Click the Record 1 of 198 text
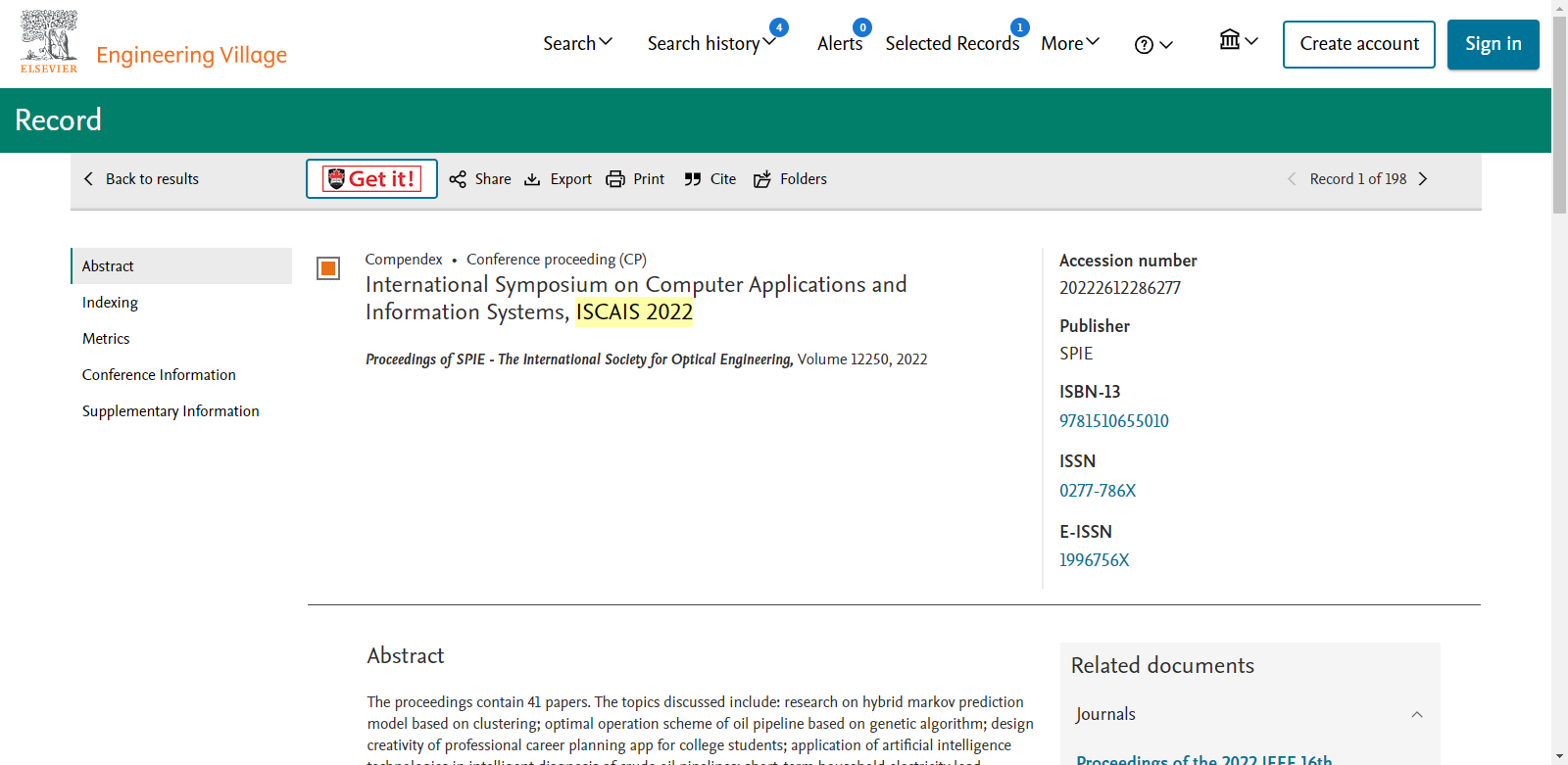Screen dimensions: 1568x765 click(1358, 179)
